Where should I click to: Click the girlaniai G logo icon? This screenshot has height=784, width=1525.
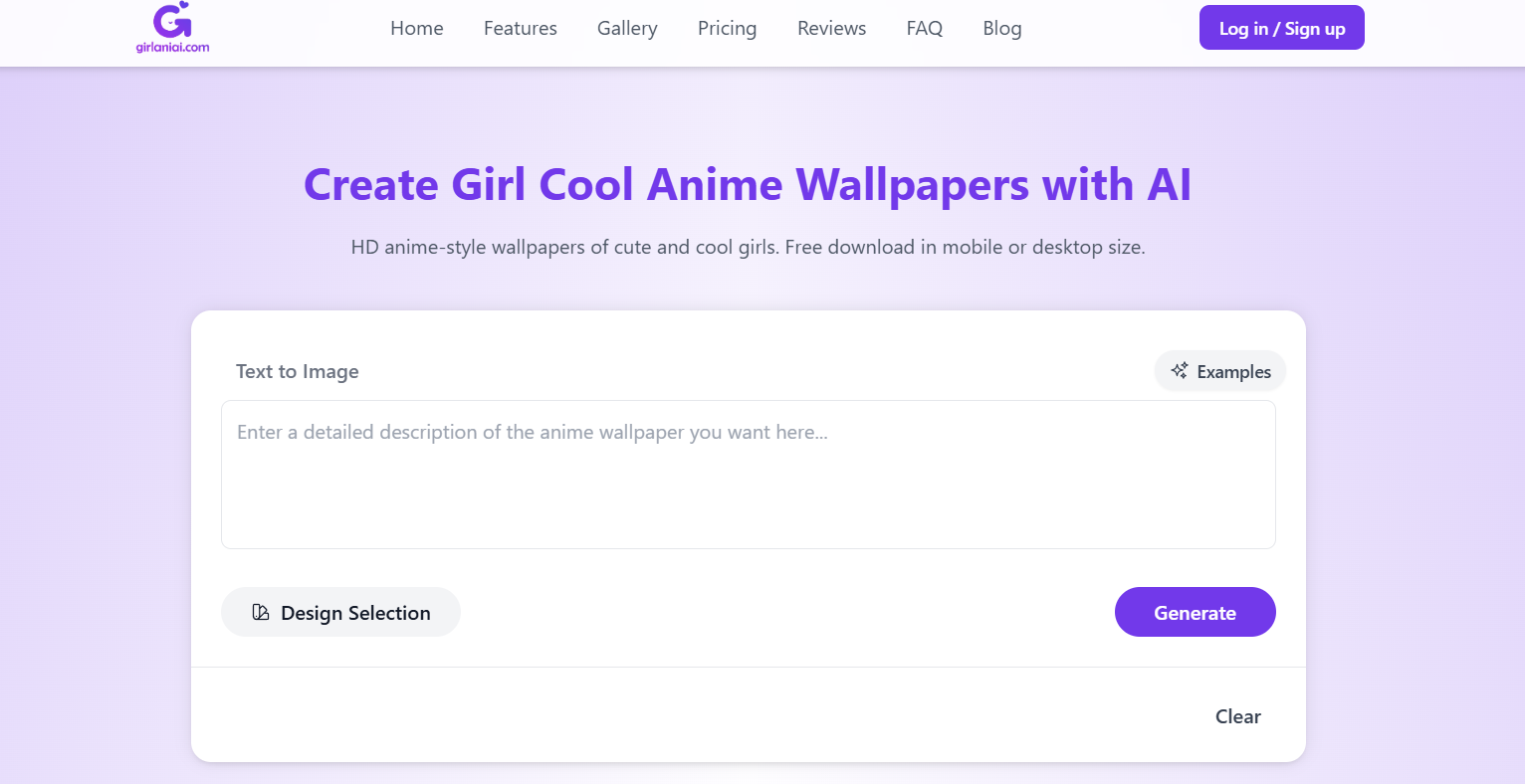(x=172, y=20)
